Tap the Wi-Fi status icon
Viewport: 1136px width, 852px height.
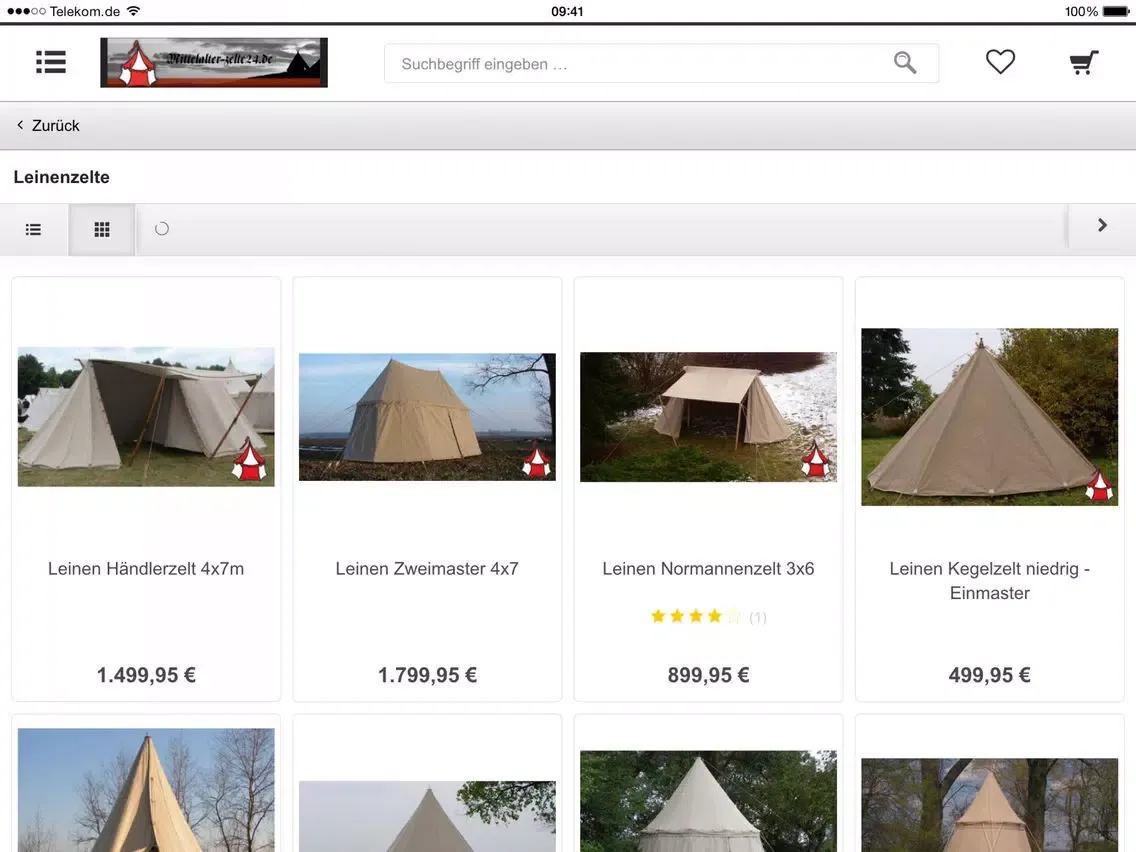(x=133, y=11)
